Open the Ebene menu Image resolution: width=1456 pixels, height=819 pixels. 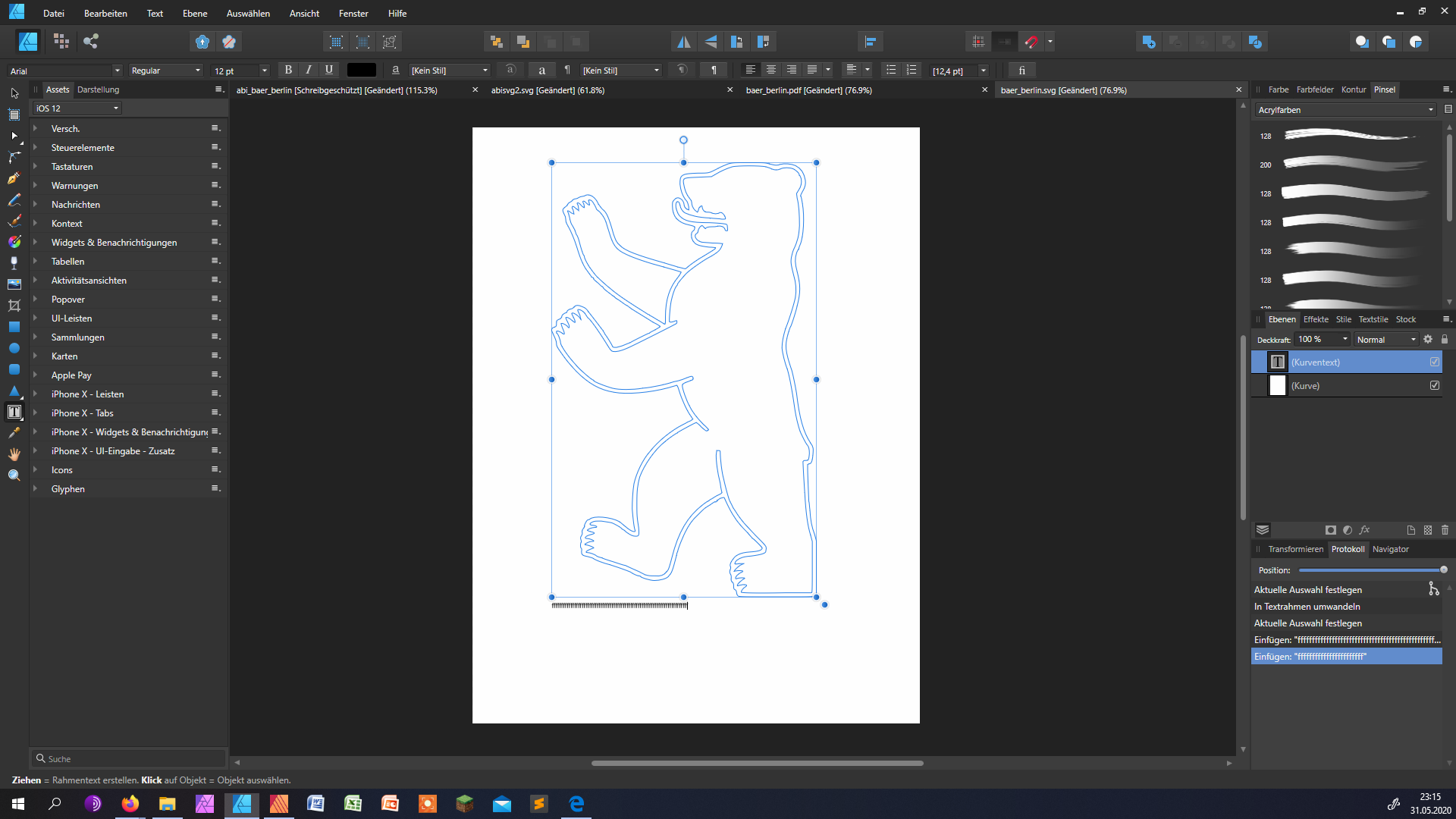(x=194, y=13)
